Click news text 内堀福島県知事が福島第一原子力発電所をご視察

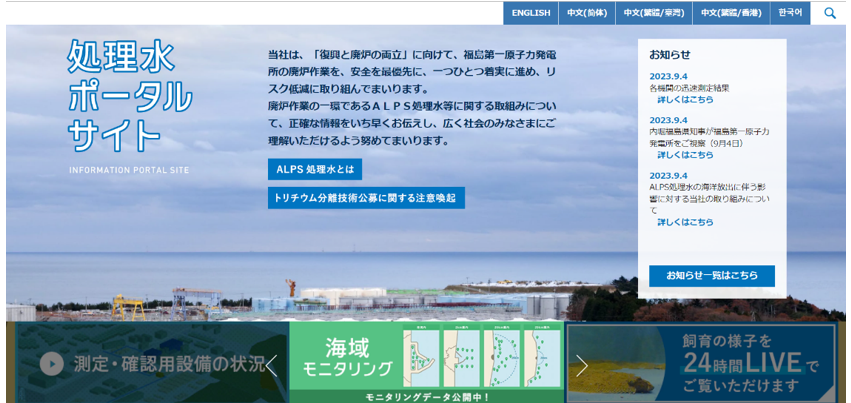point(709,138)
